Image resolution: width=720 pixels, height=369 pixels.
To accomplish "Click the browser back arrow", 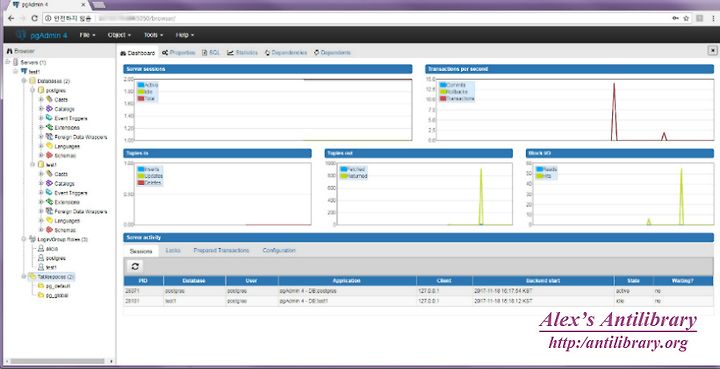I will point(11,18).
